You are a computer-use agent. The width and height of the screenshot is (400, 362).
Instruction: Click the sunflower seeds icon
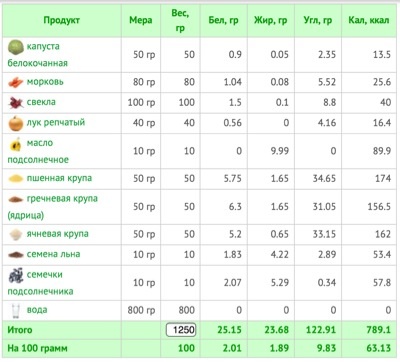16,276
